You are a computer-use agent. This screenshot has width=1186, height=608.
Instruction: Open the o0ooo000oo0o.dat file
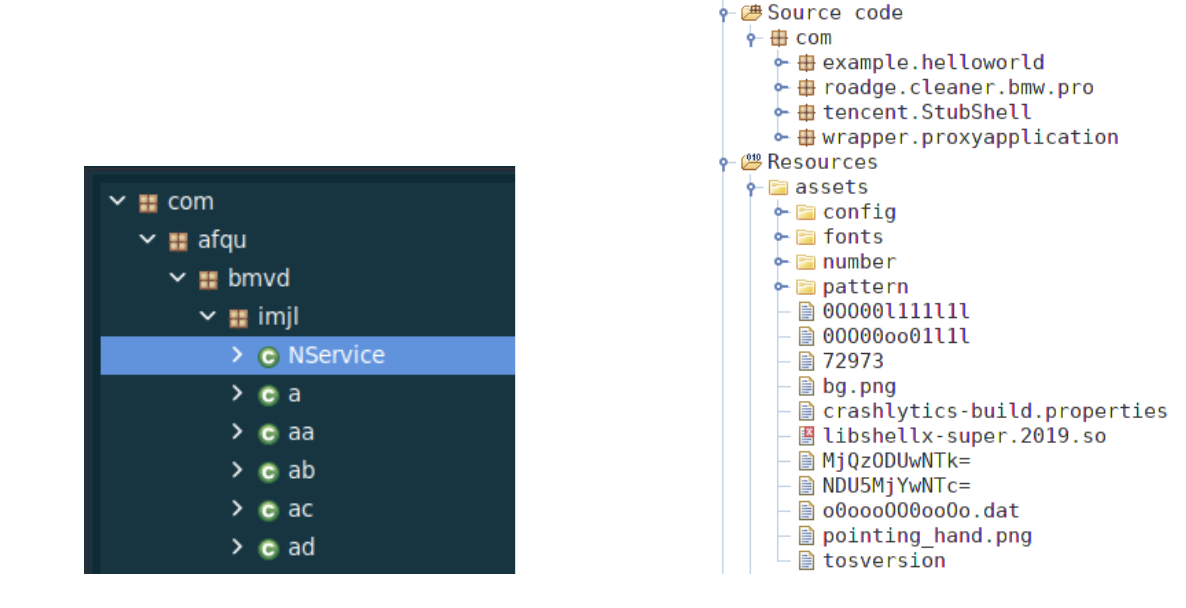(x=921, y=510)
